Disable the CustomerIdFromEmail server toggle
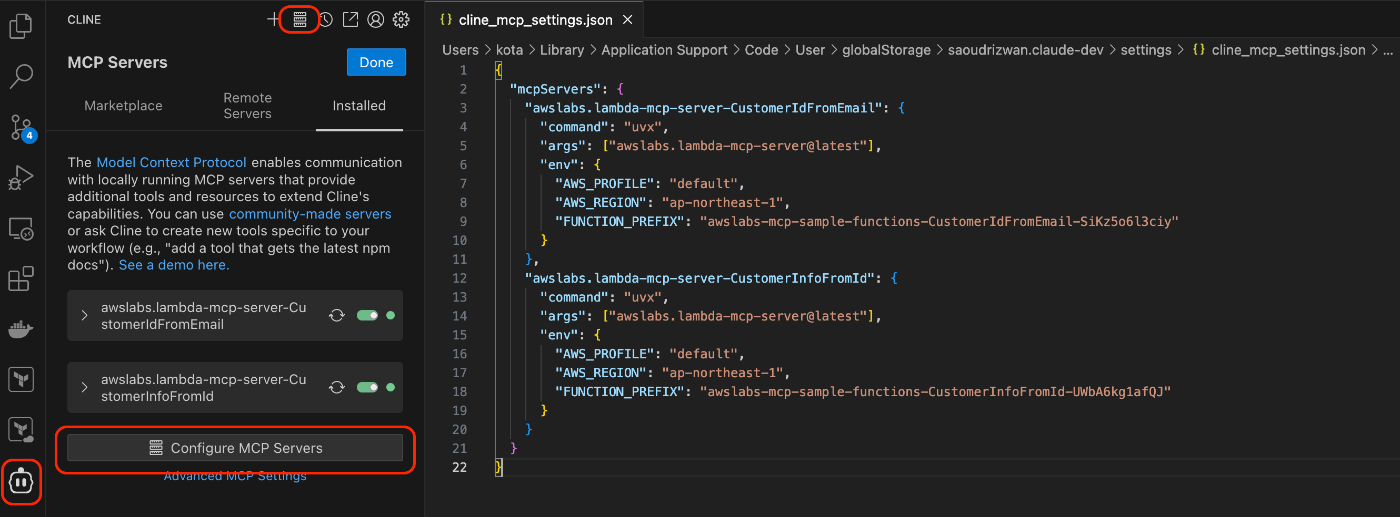 367,315
